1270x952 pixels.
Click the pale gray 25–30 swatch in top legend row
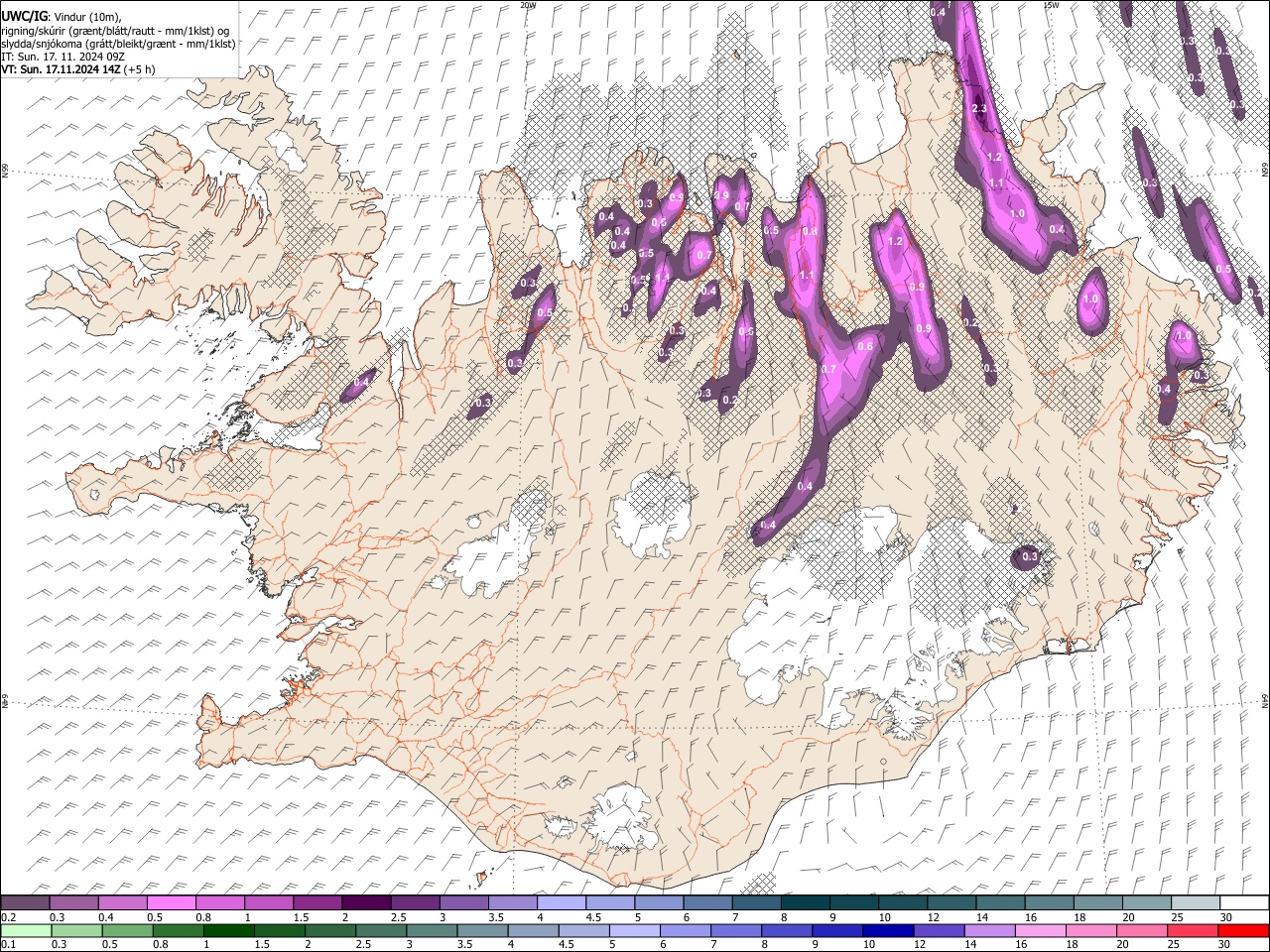point(1196,902)
